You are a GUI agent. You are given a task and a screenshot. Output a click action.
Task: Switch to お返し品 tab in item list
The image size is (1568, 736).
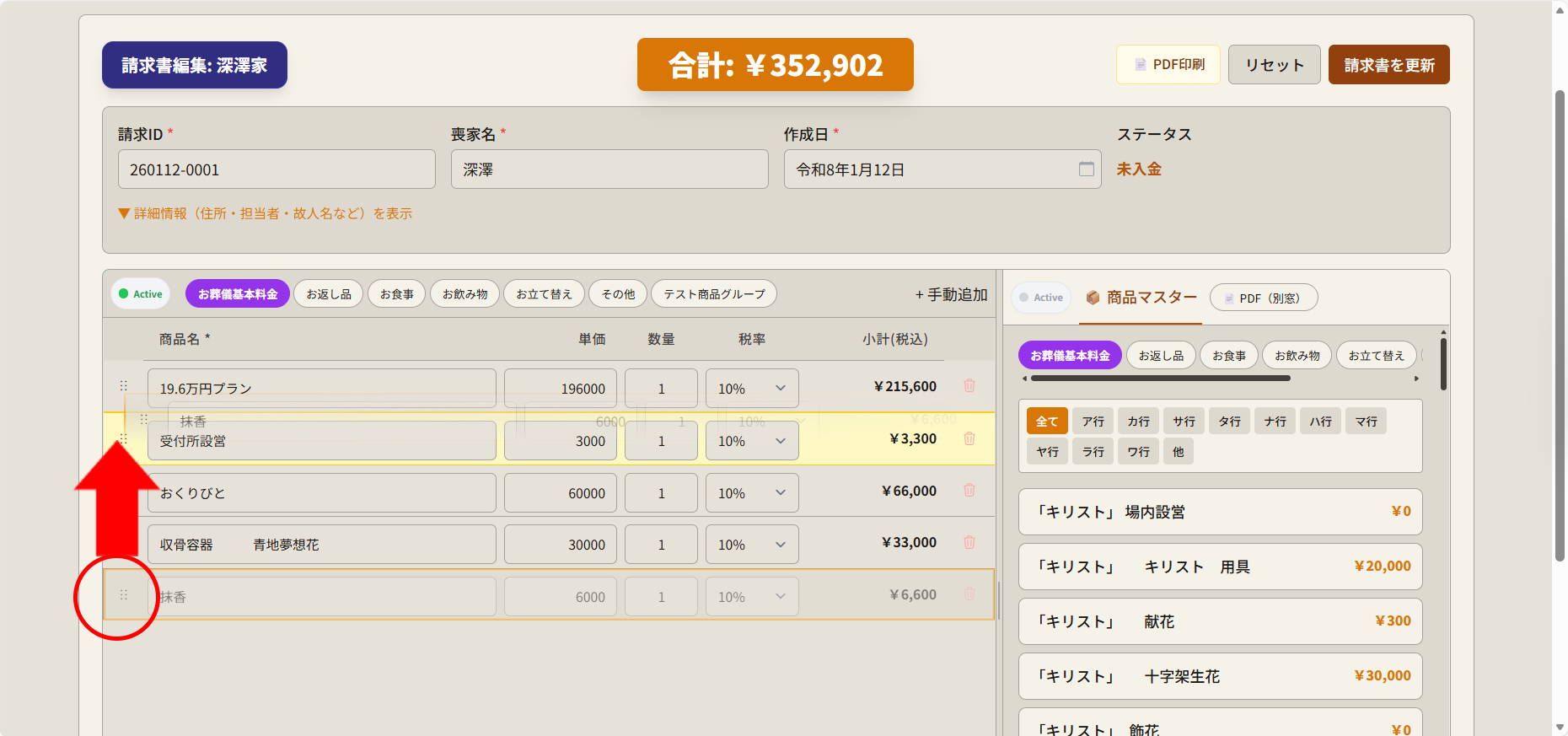(x=329, y=294)
